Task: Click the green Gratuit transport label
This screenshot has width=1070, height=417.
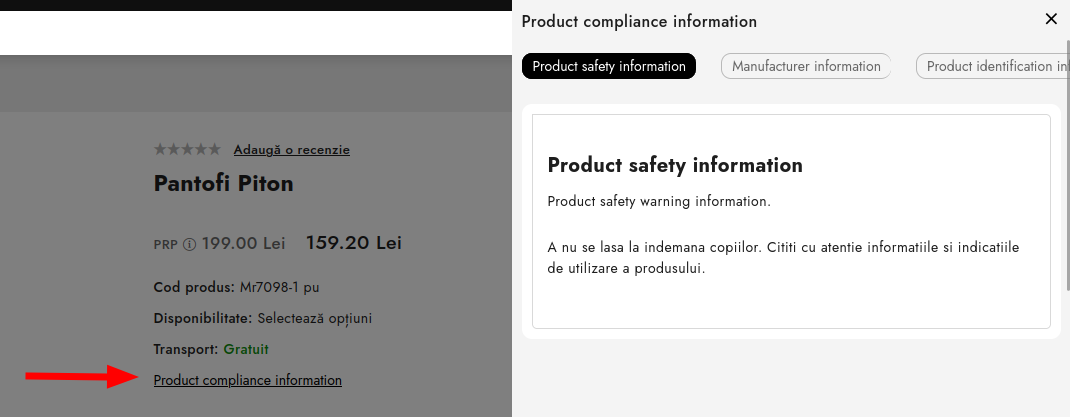Action: [246, 349]
